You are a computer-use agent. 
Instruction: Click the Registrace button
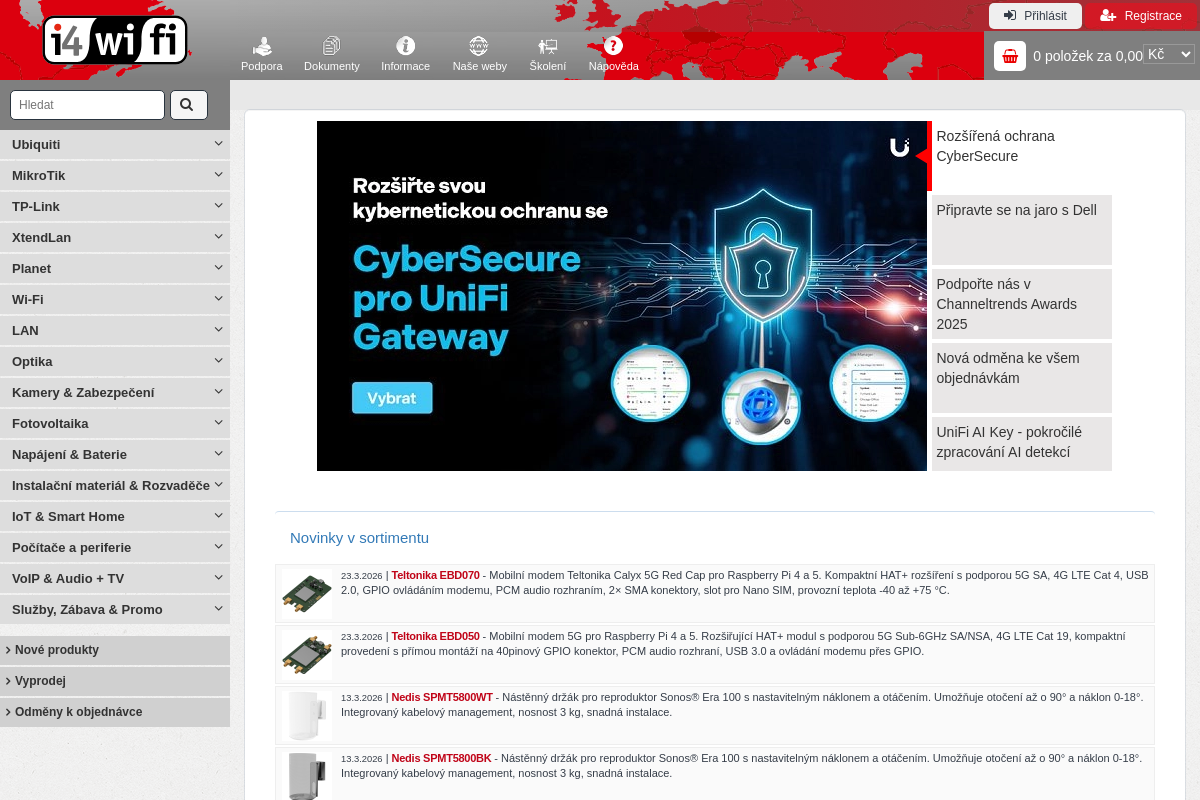[x=1141, y=16]
